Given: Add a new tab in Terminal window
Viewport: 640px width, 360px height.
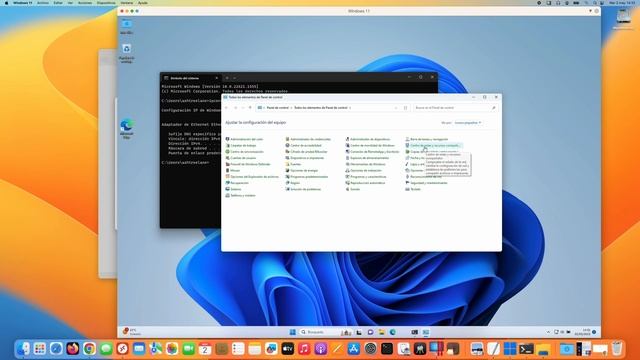Looking at the screenshot, I should pyautogui.click(x=227, y=78).
